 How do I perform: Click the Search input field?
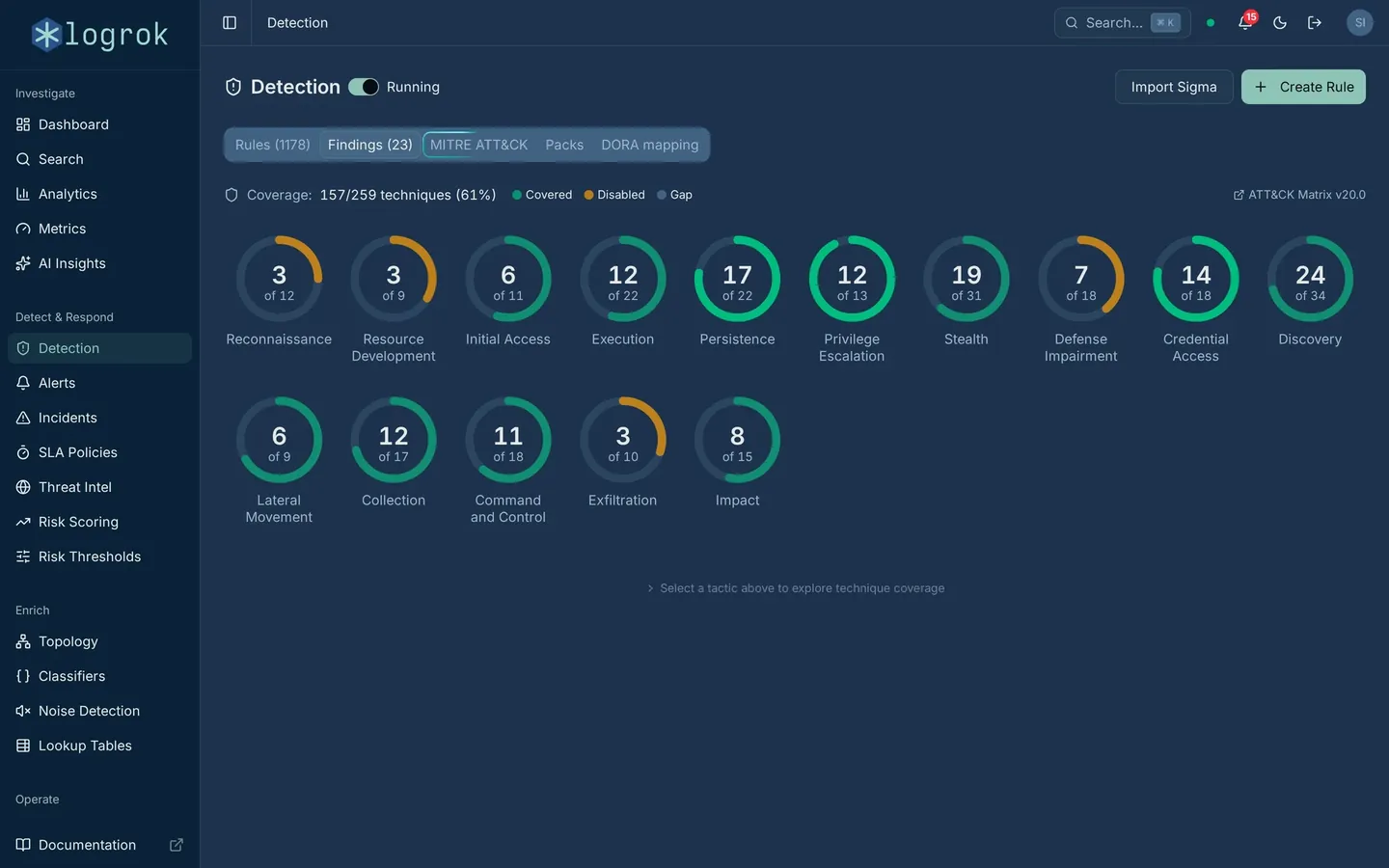1123,22
